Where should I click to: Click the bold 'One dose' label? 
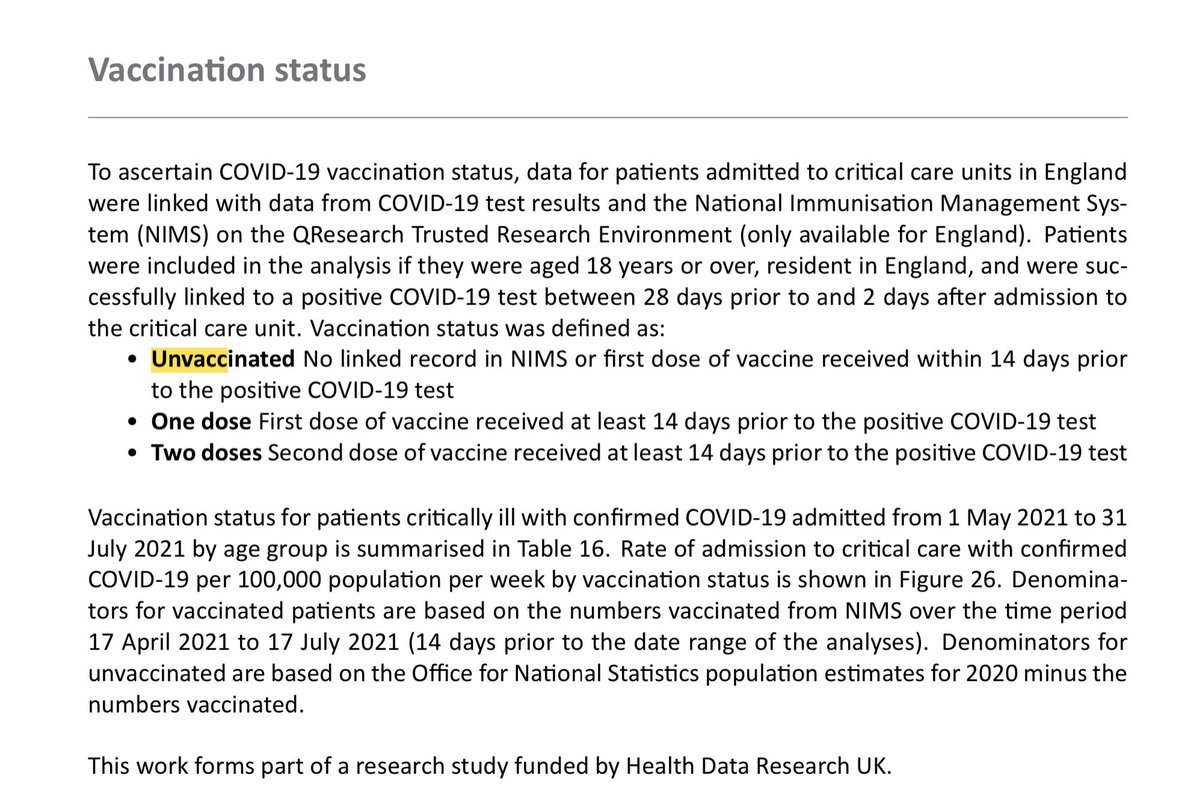tap(200, 421)
